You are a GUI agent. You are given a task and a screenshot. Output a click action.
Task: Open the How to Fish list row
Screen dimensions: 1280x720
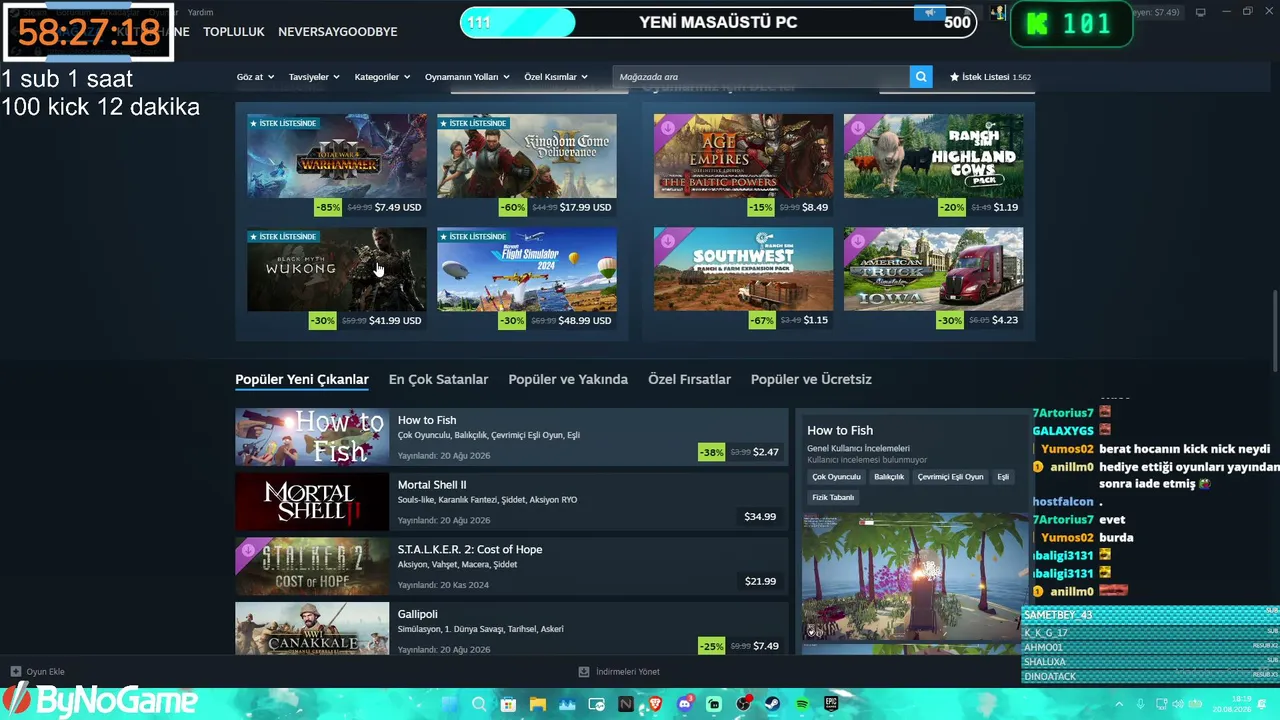[x=512, y=437]
